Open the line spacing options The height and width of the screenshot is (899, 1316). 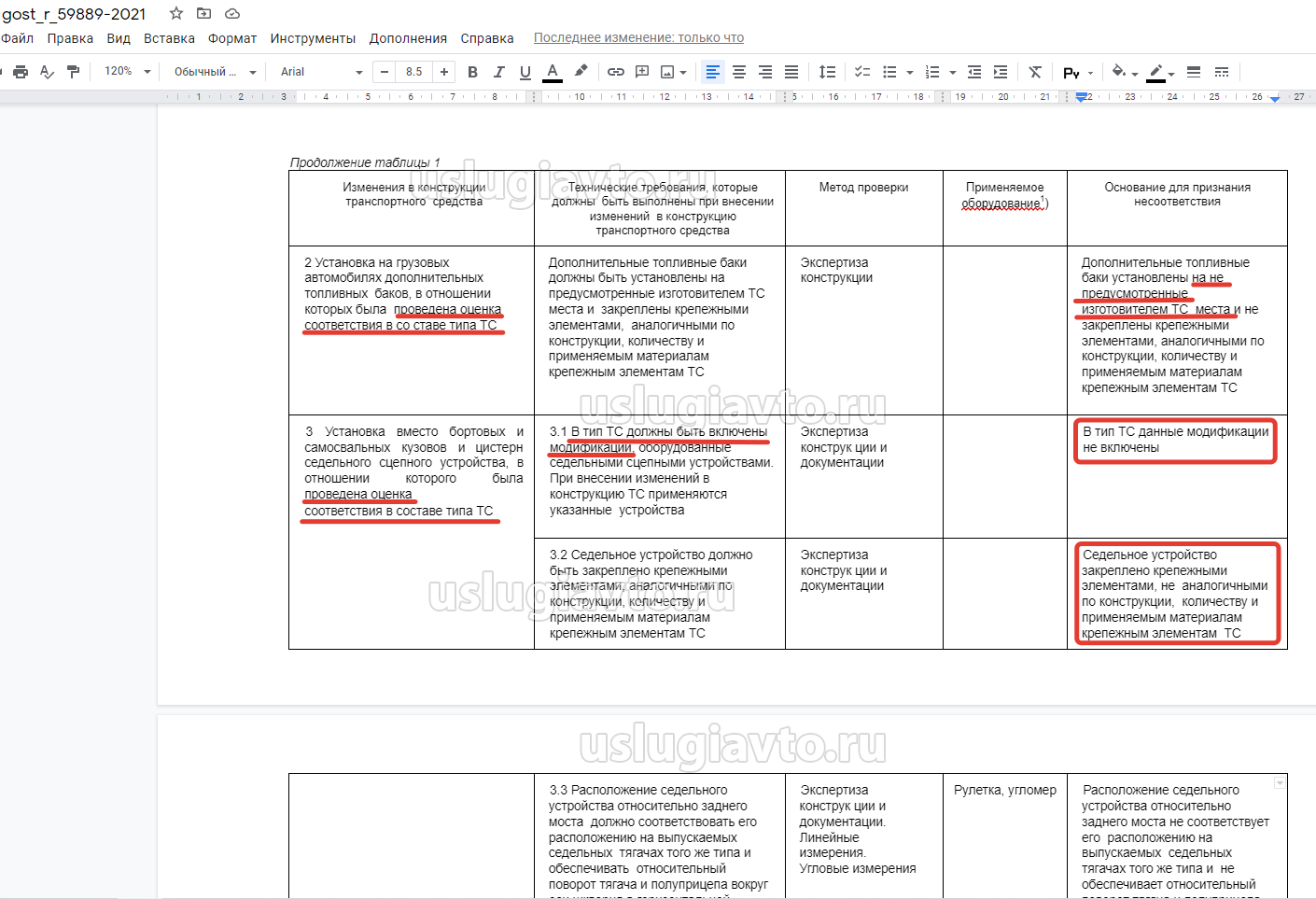click(x=827, y=72)
